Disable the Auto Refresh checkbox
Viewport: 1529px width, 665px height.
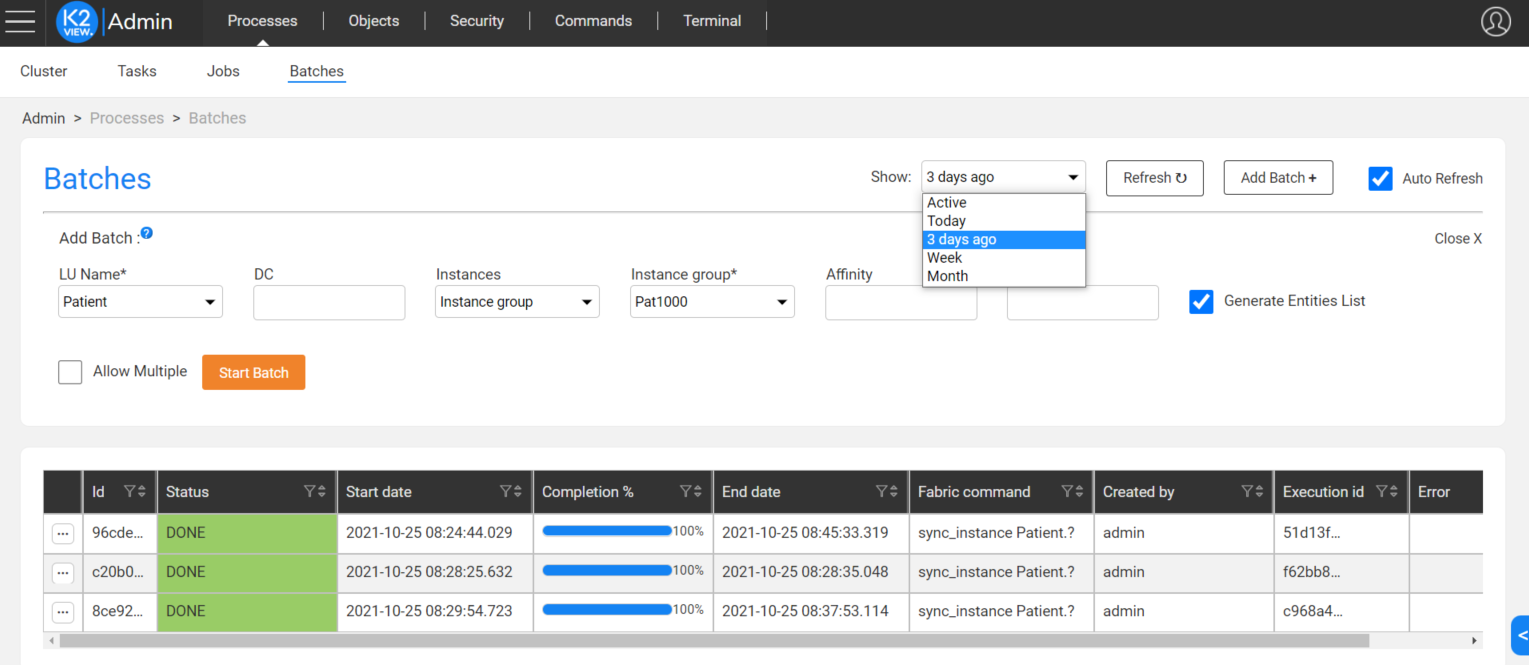[1380, 179]
